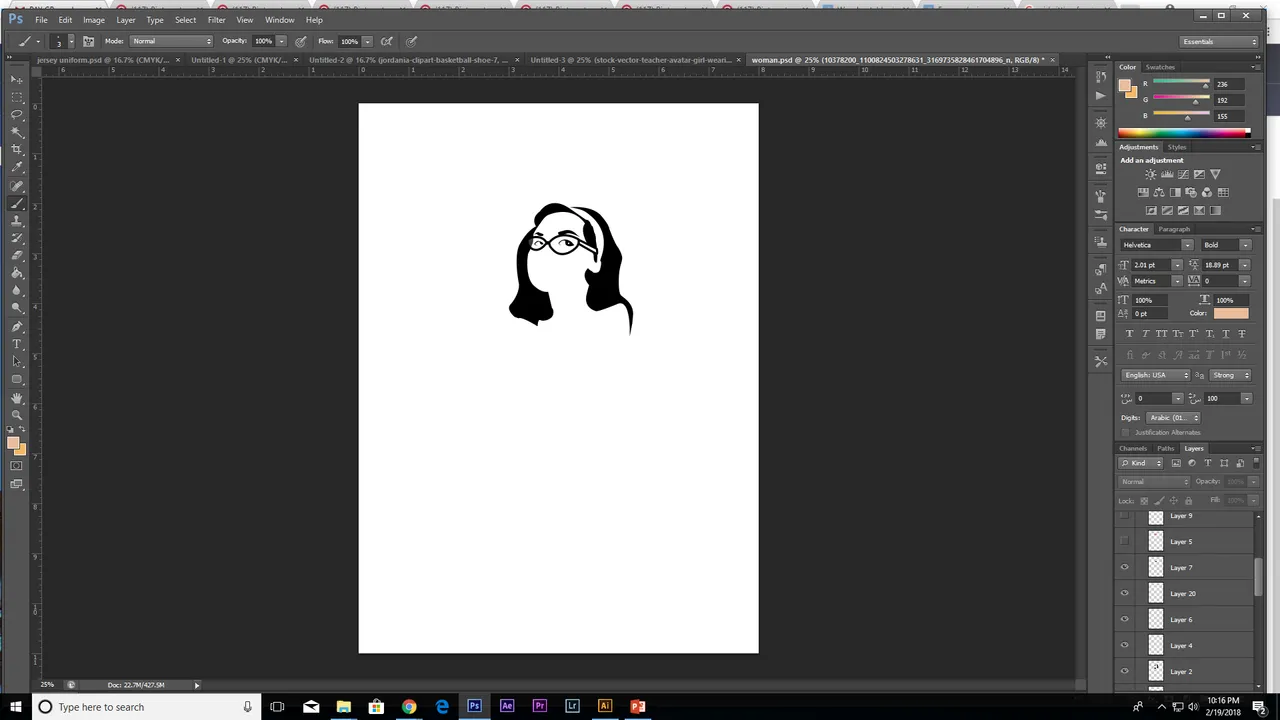Viewport: 1280px width, 720px height.
Task: Switch to the Styles tab
Action: [1177, 147]
